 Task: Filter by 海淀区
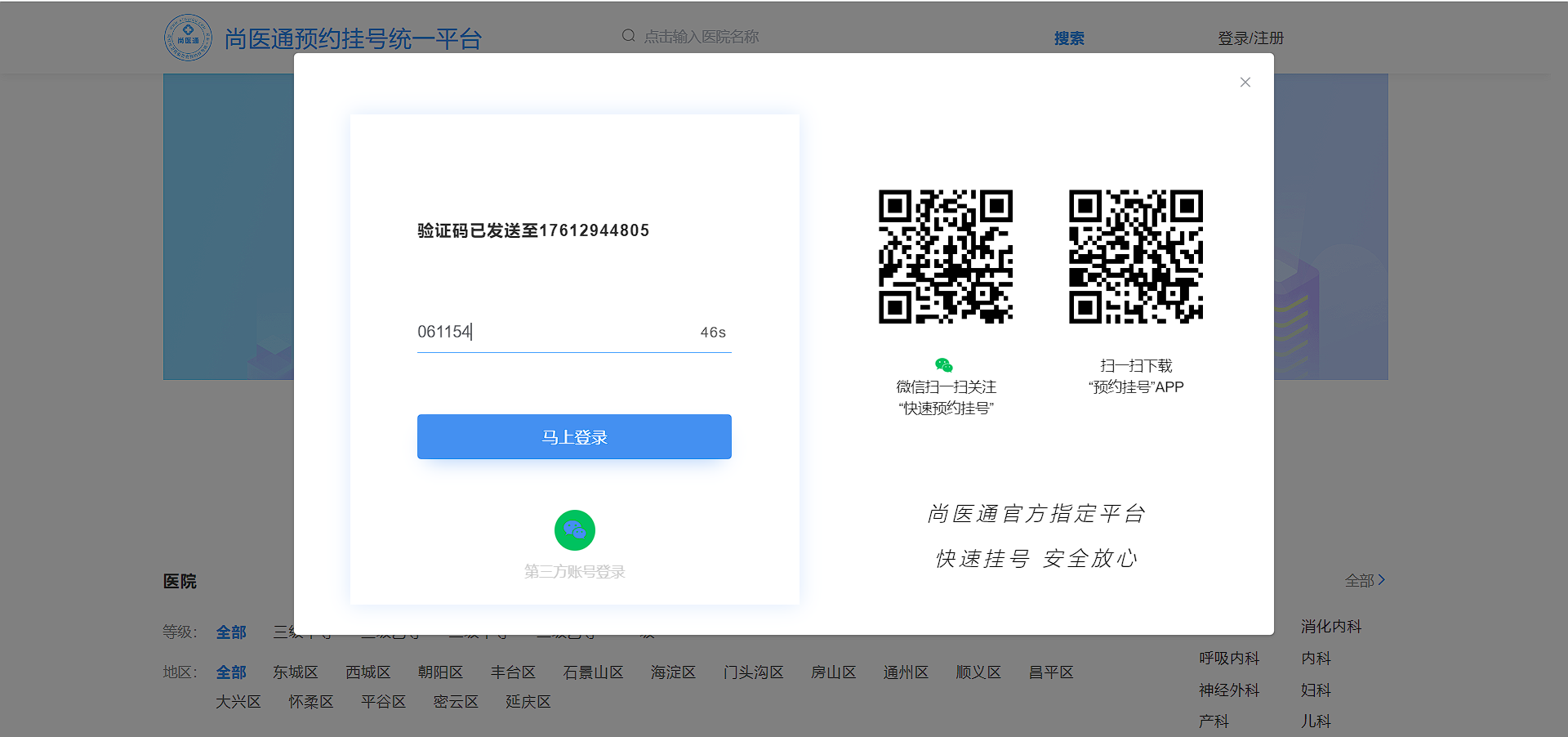click(674, 672)
